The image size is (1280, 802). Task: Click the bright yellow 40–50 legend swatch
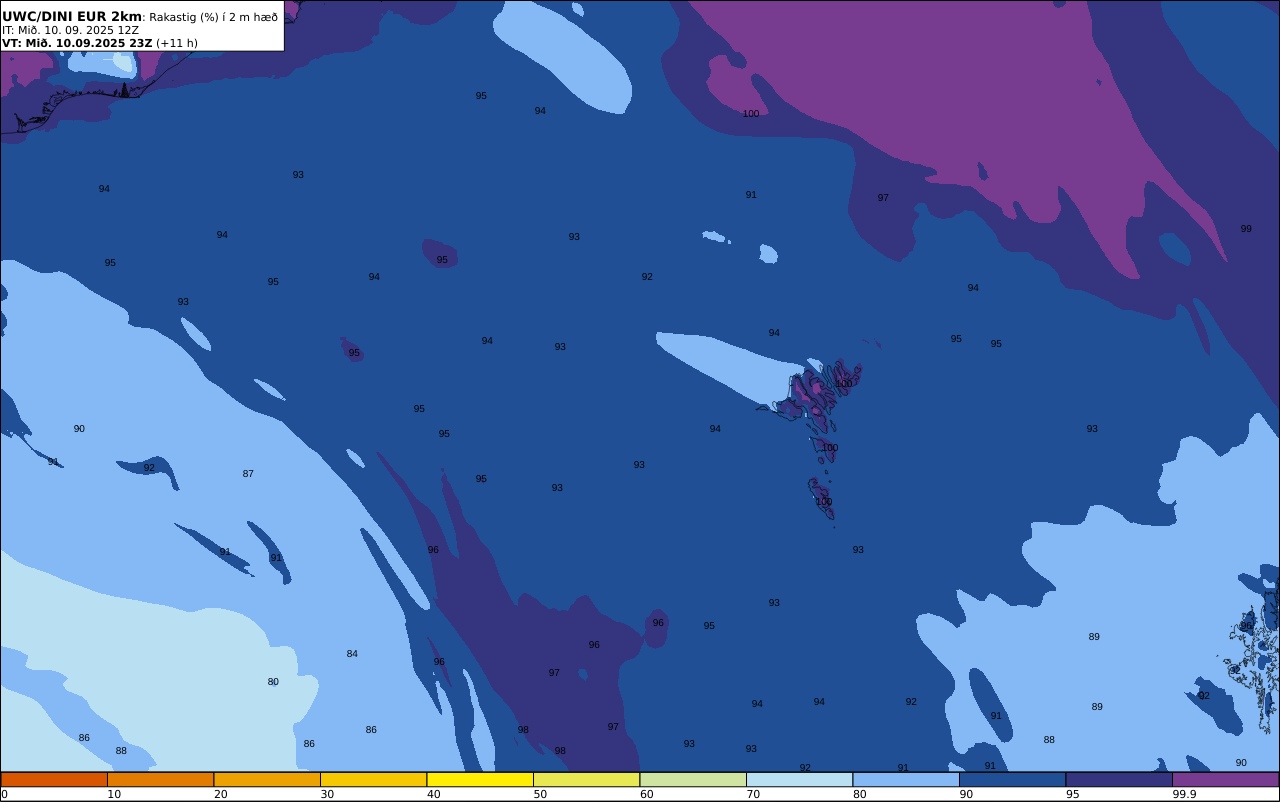[x=480, y=779]
